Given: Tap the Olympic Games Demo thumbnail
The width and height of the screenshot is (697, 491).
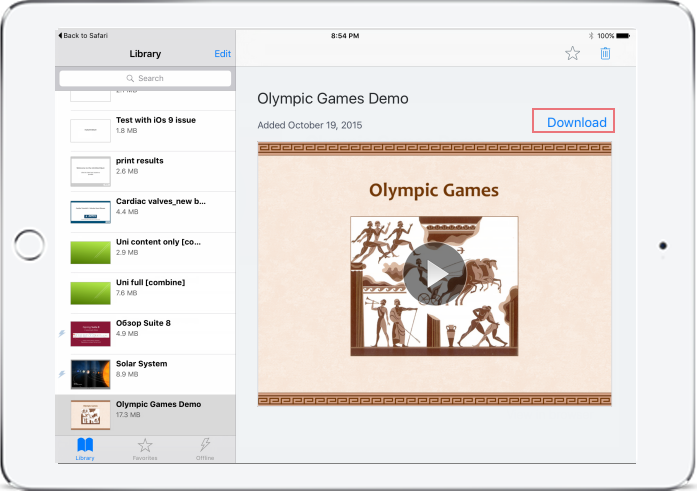Looking at the screenshot, I should pos(90,415).
